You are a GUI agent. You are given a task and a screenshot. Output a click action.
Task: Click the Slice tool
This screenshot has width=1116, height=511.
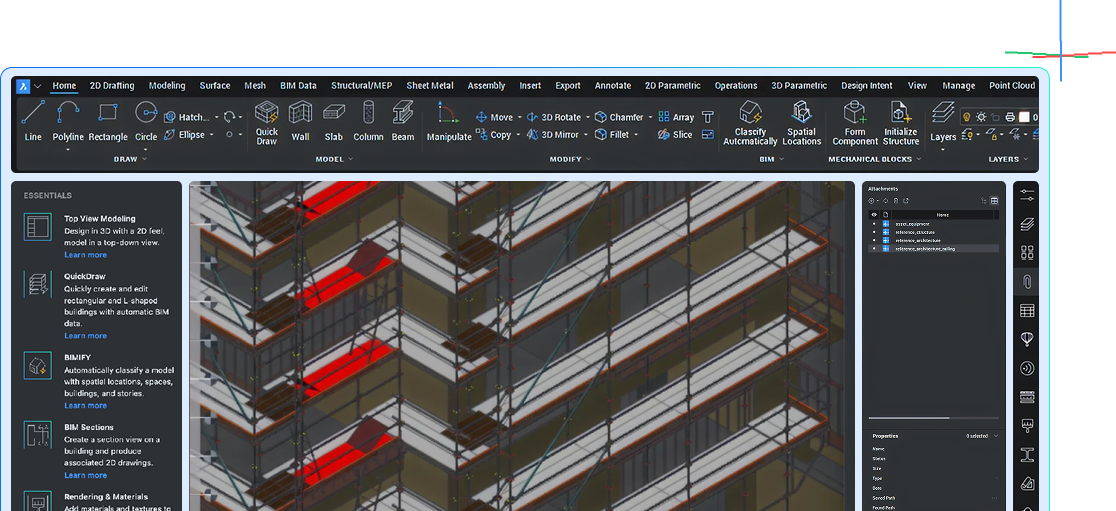click(x=675, y=135)
